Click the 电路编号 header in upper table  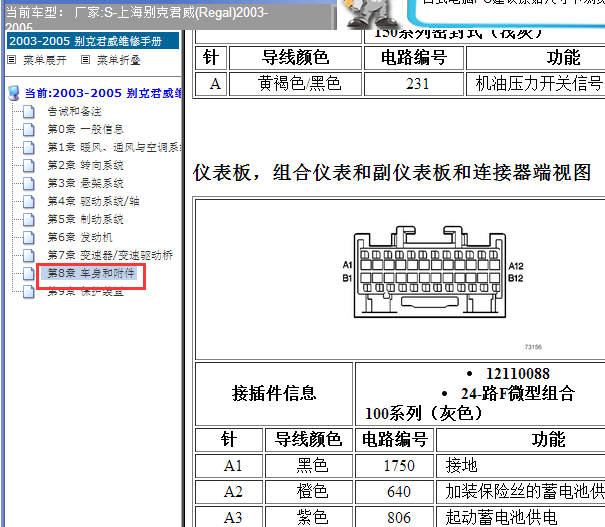414,58
